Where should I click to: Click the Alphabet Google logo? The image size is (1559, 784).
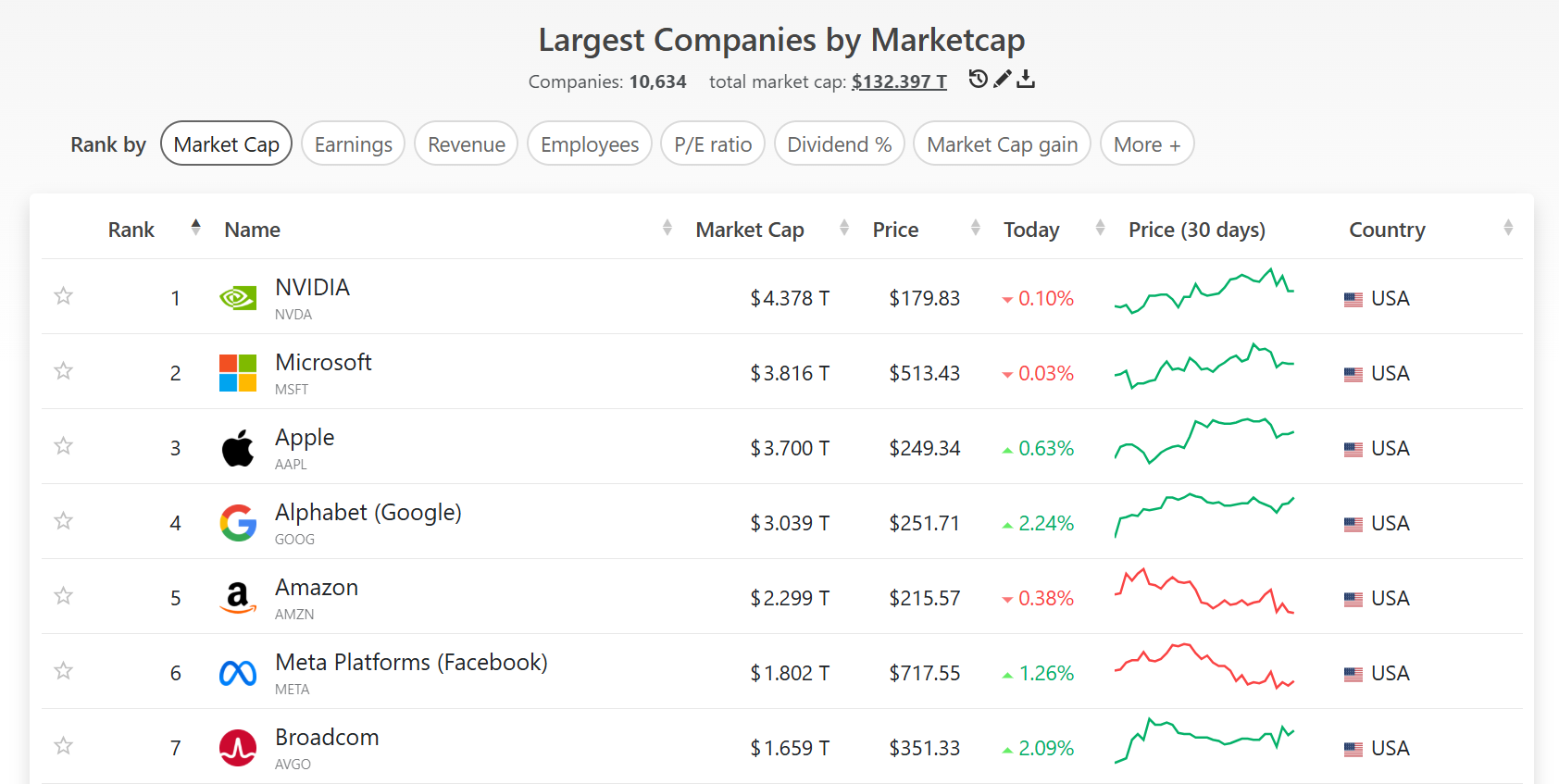pyautogui.click(x=238, y=523)
